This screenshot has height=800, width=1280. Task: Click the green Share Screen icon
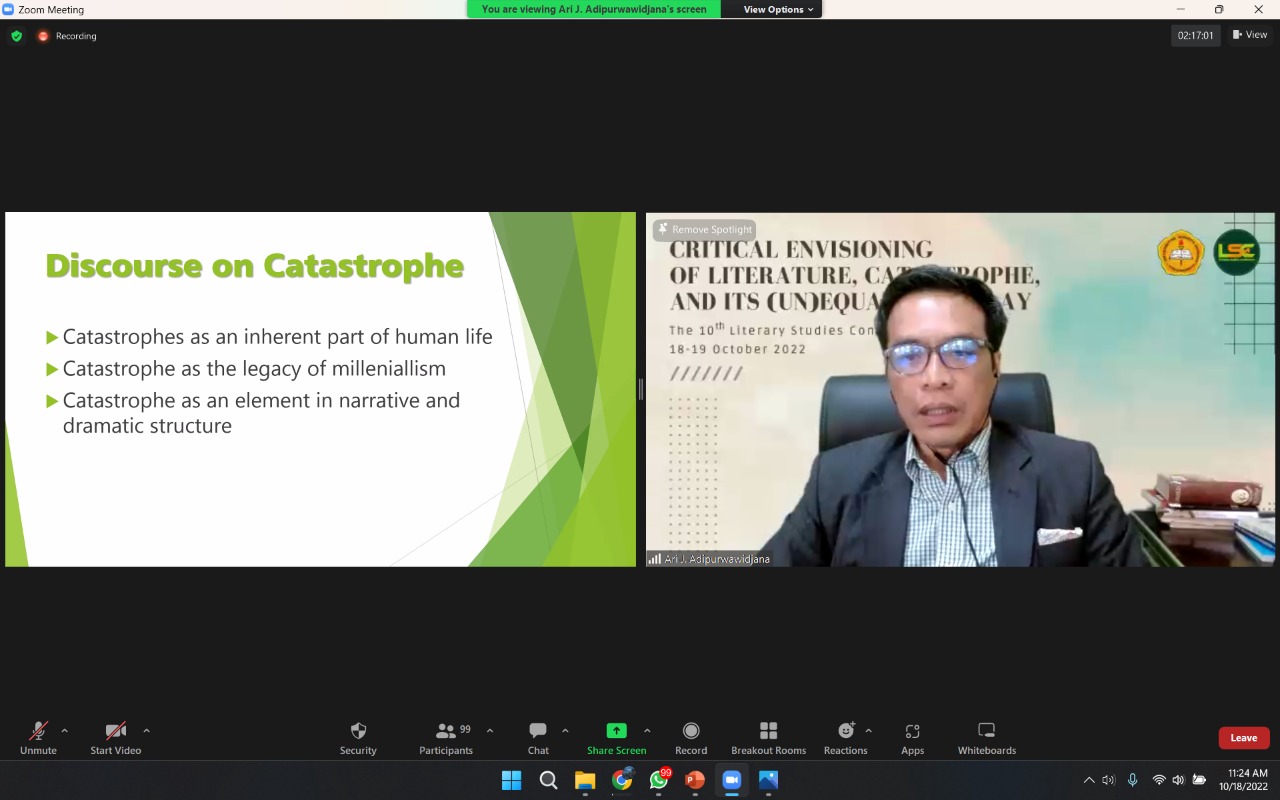(x=616, y=731)
